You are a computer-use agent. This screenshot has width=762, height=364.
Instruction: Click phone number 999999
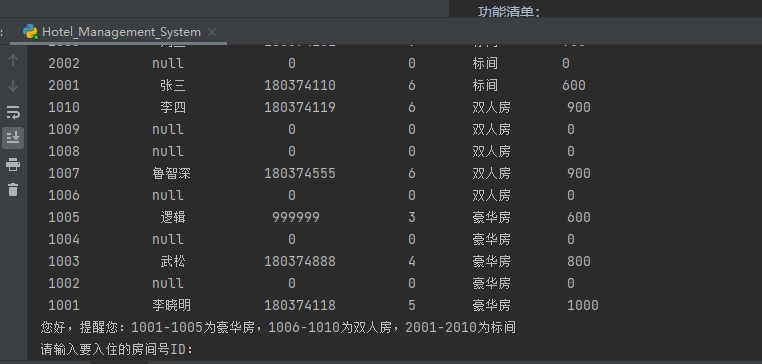296,217
